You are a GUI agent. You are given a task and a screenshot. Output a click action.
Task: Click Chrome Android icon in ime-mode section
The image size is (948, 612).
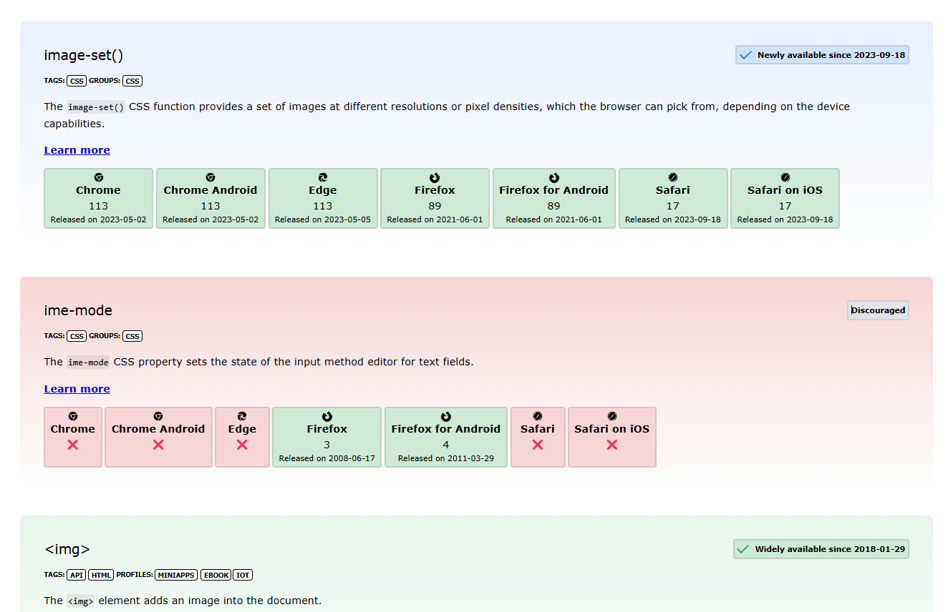click(158, 416)
